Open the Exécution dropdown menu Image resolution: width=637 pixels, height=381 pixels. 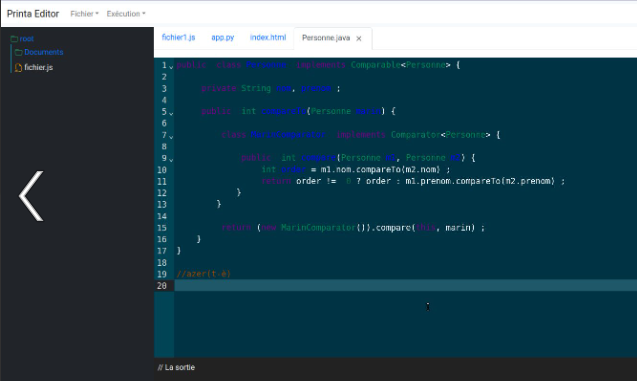[x=126, y=14]
